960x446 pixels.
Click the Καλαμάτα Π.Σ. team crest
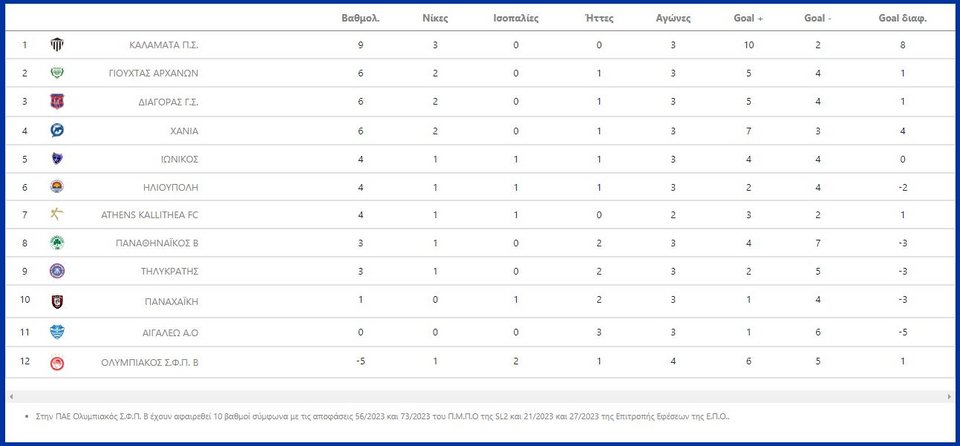[x=57, y=45]
